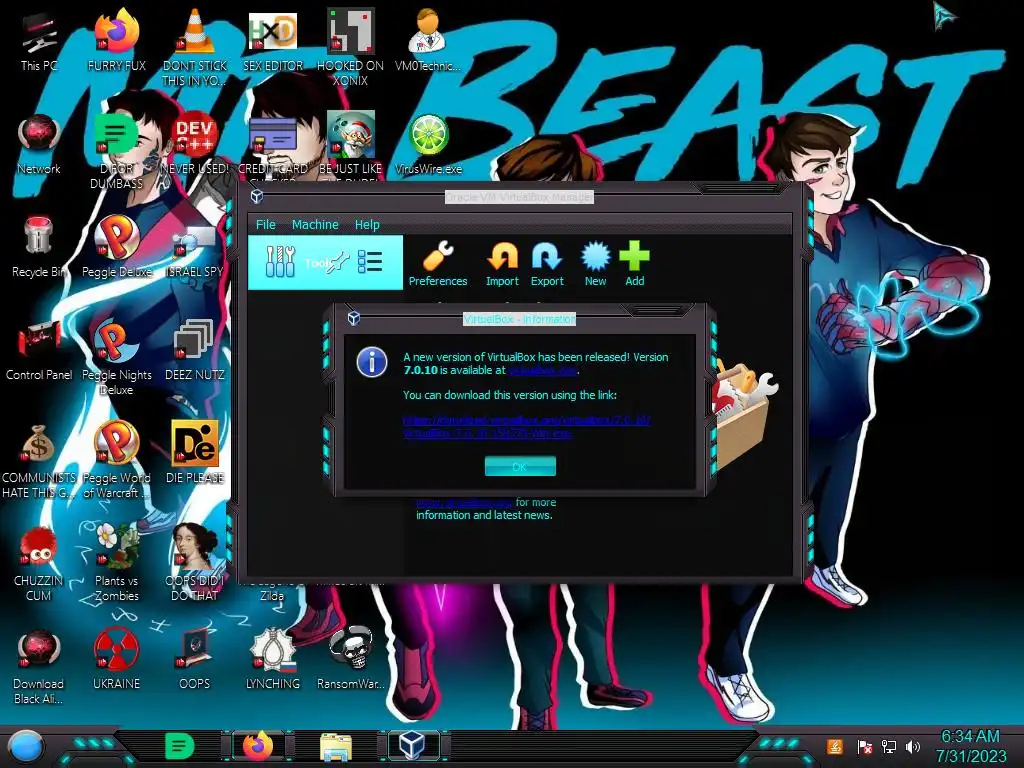Open the Action Center flag tray icon

(x=864, y=746)
